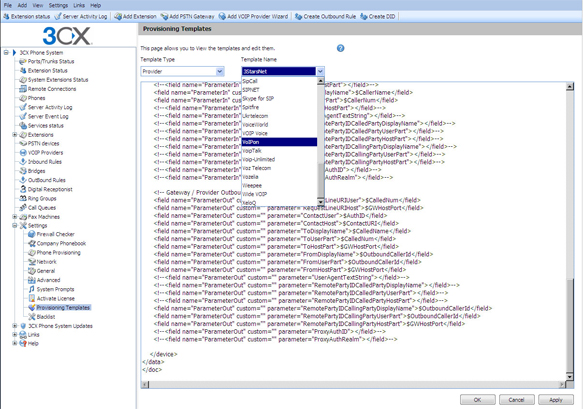Open the help icon on Provisioning page

pyautogui.click(x=340, y=48)
